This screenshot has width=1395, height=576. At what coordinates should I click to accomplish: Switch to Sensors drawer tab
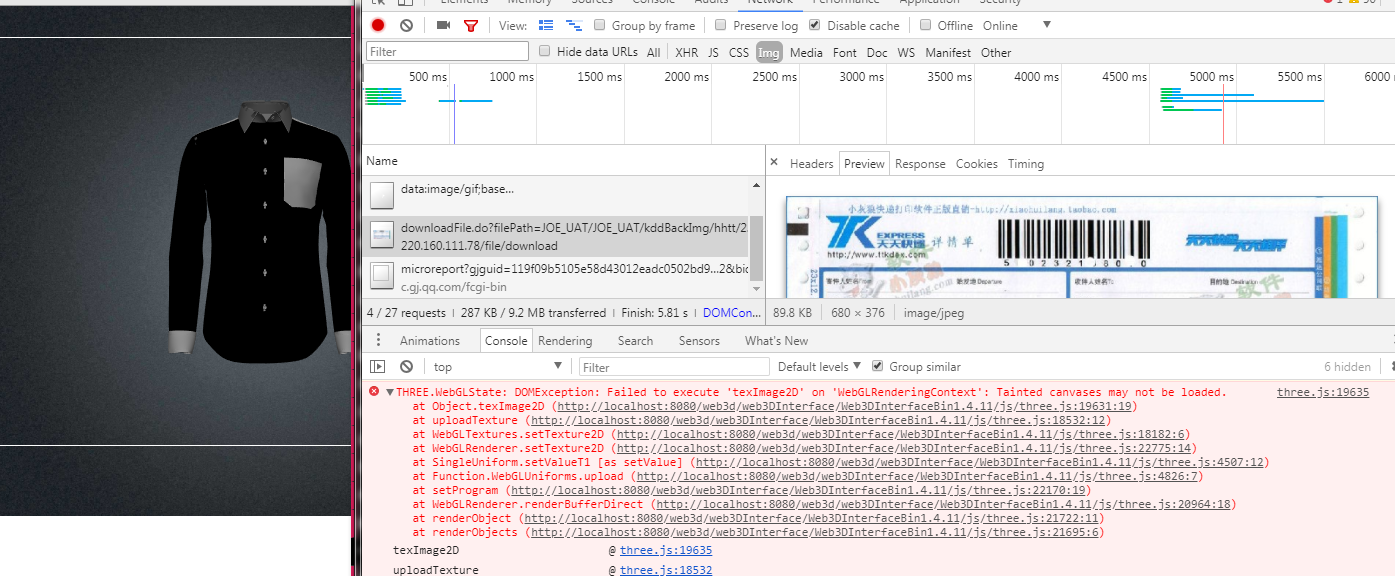click(x=699, y=341)
